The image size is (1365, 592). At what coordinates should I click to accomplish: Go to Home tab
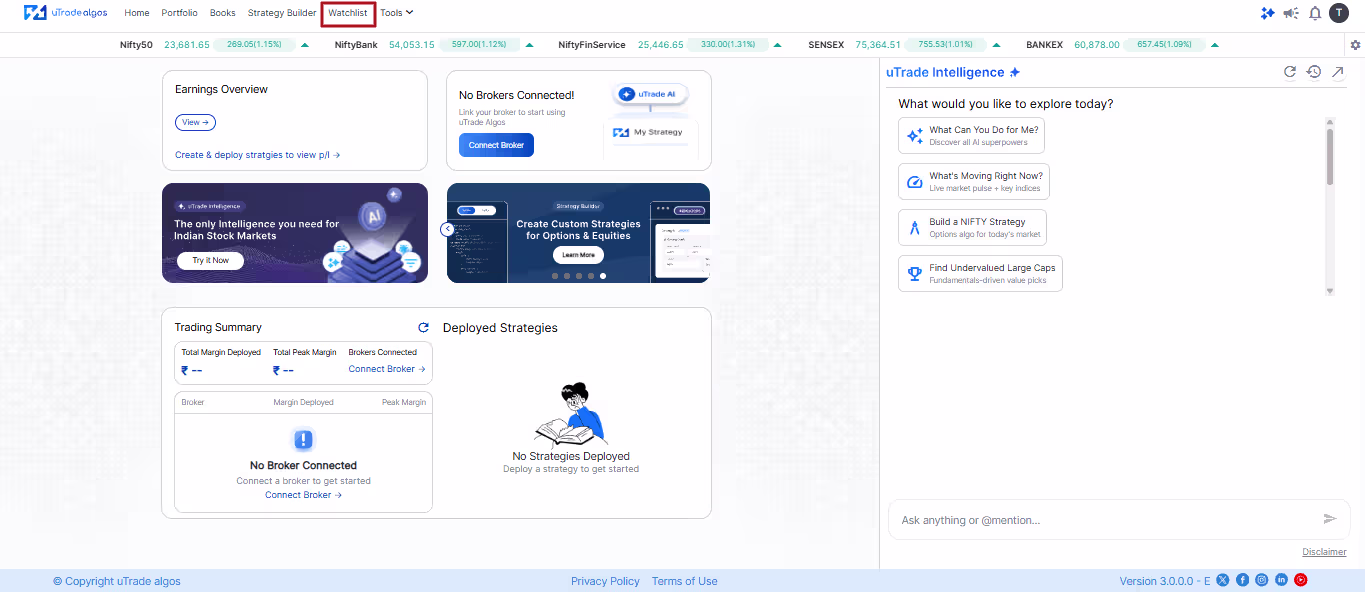(x=137, y=13)
